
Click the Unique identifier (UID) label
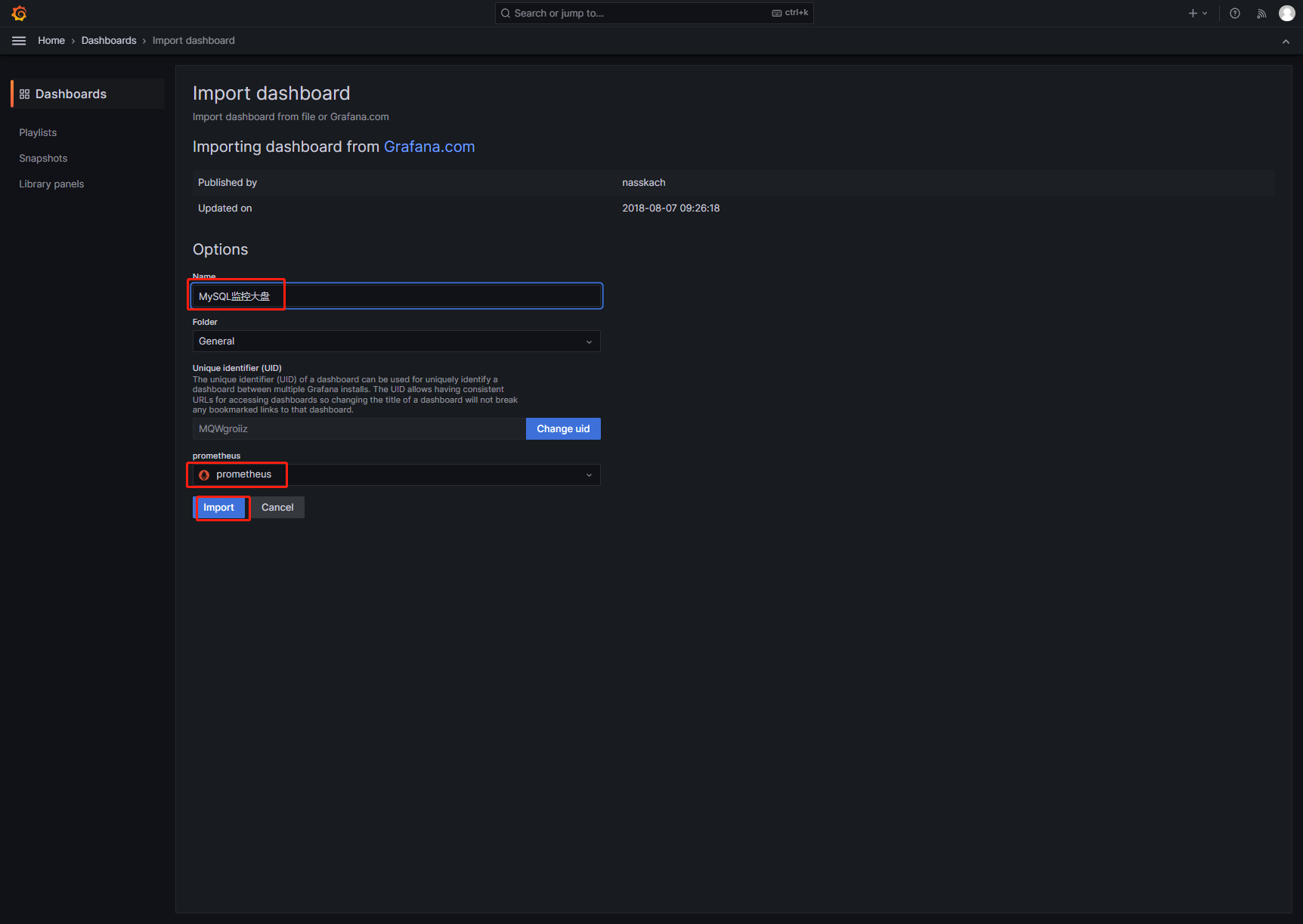[237, 368]
